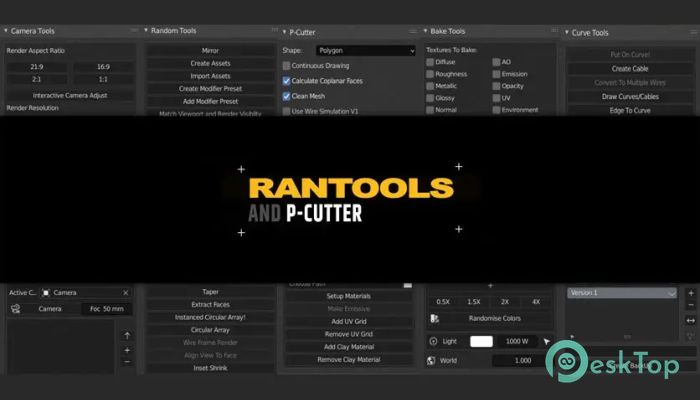The height and width of the screenshot is (400, 700).
Task: Edit the Foc 50 mm field
Action: (107, 308)
